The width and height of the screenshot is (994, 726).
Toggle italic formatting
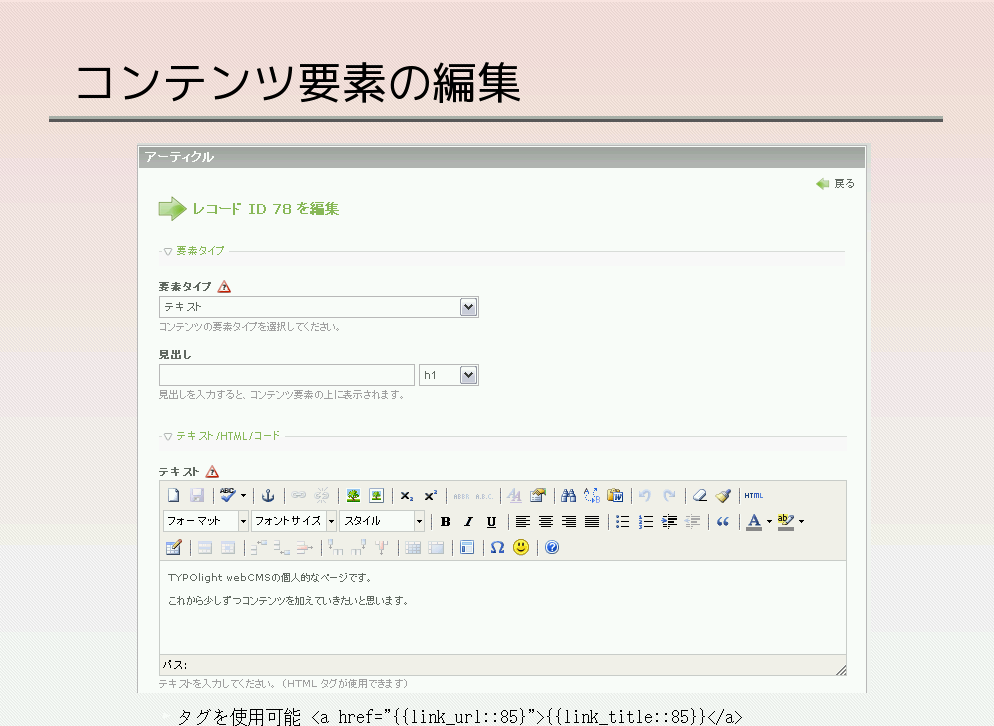[468, 521]
